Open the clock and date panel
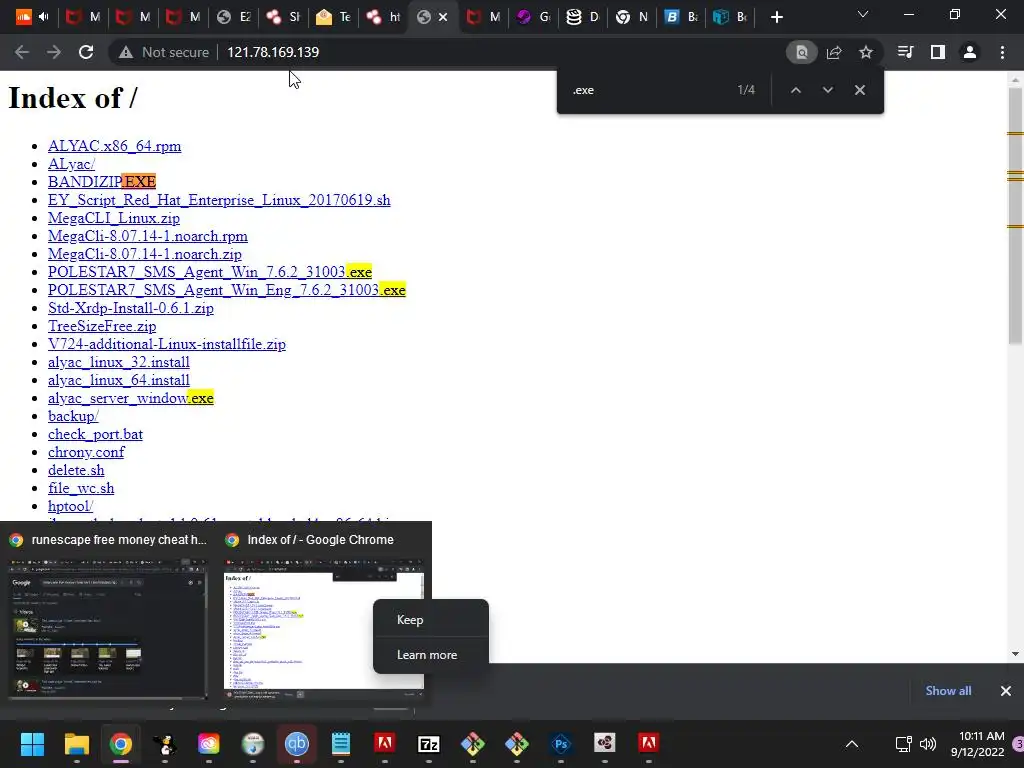Viewport: 1024px width, 768px height. click(977, 744)
